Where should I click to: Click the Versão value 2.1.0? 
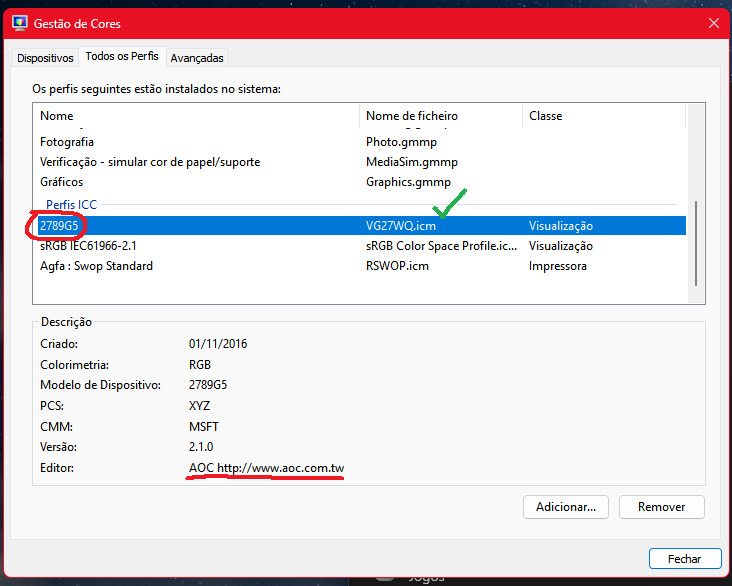(x=201, y=447)
